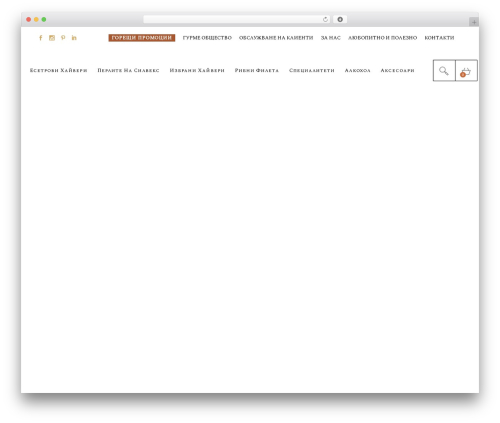Maximize the window with green button
The image size is (500, 423).
point(44,19)
